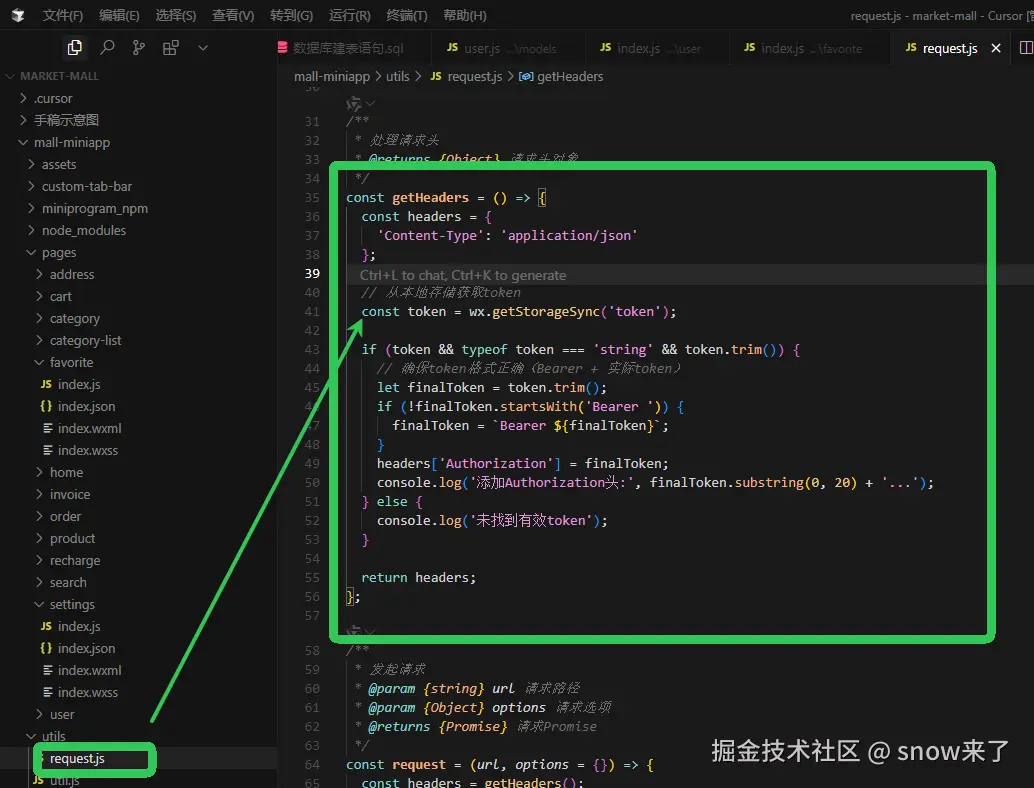Open the 选择(S) menu

(175, 15)
